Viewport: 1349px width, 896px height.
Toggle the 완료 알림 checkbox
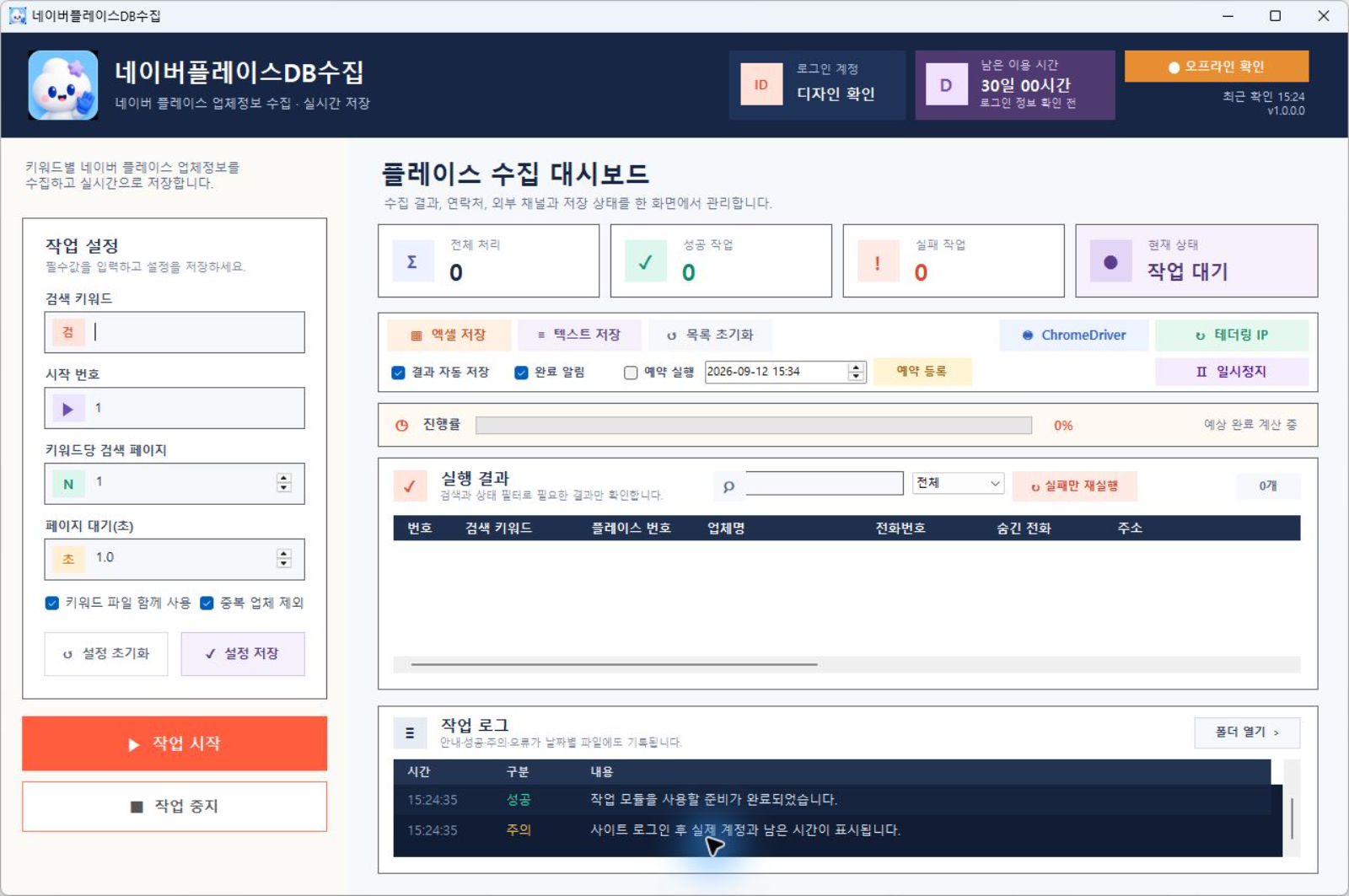522,373
